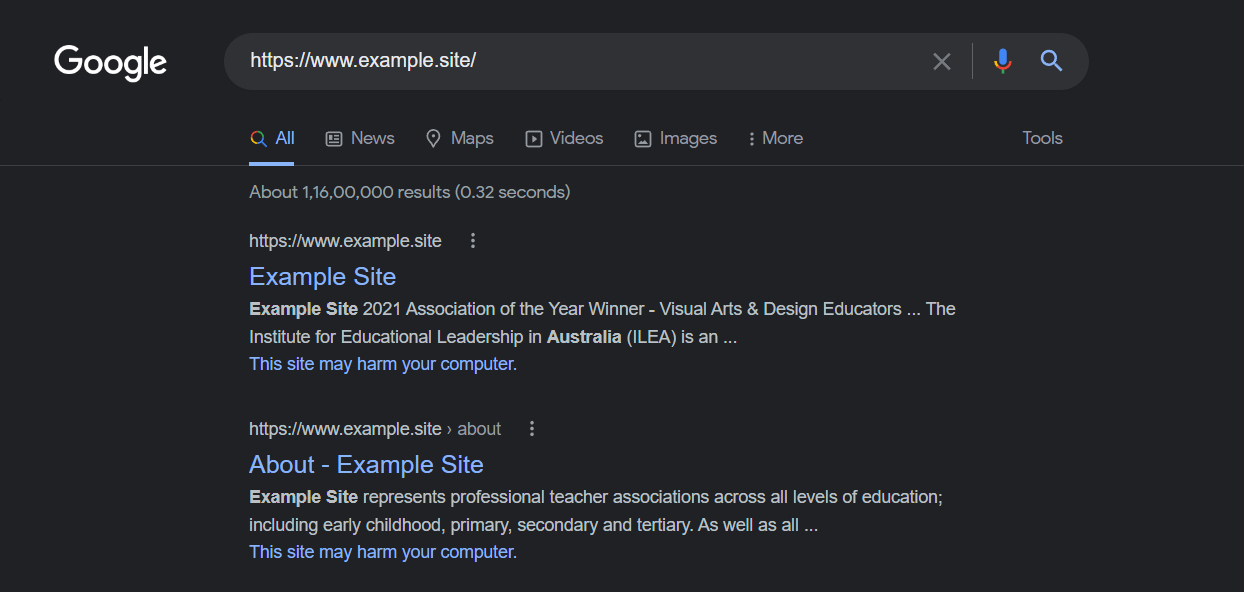1244x592 pixels.
Task: Open the About - Example Site result
Action: (x=366, y=465)
